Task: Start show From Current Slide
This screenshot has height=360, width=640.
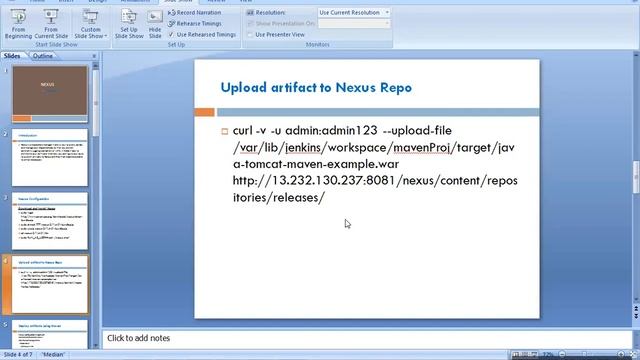Action: point(51,24)
